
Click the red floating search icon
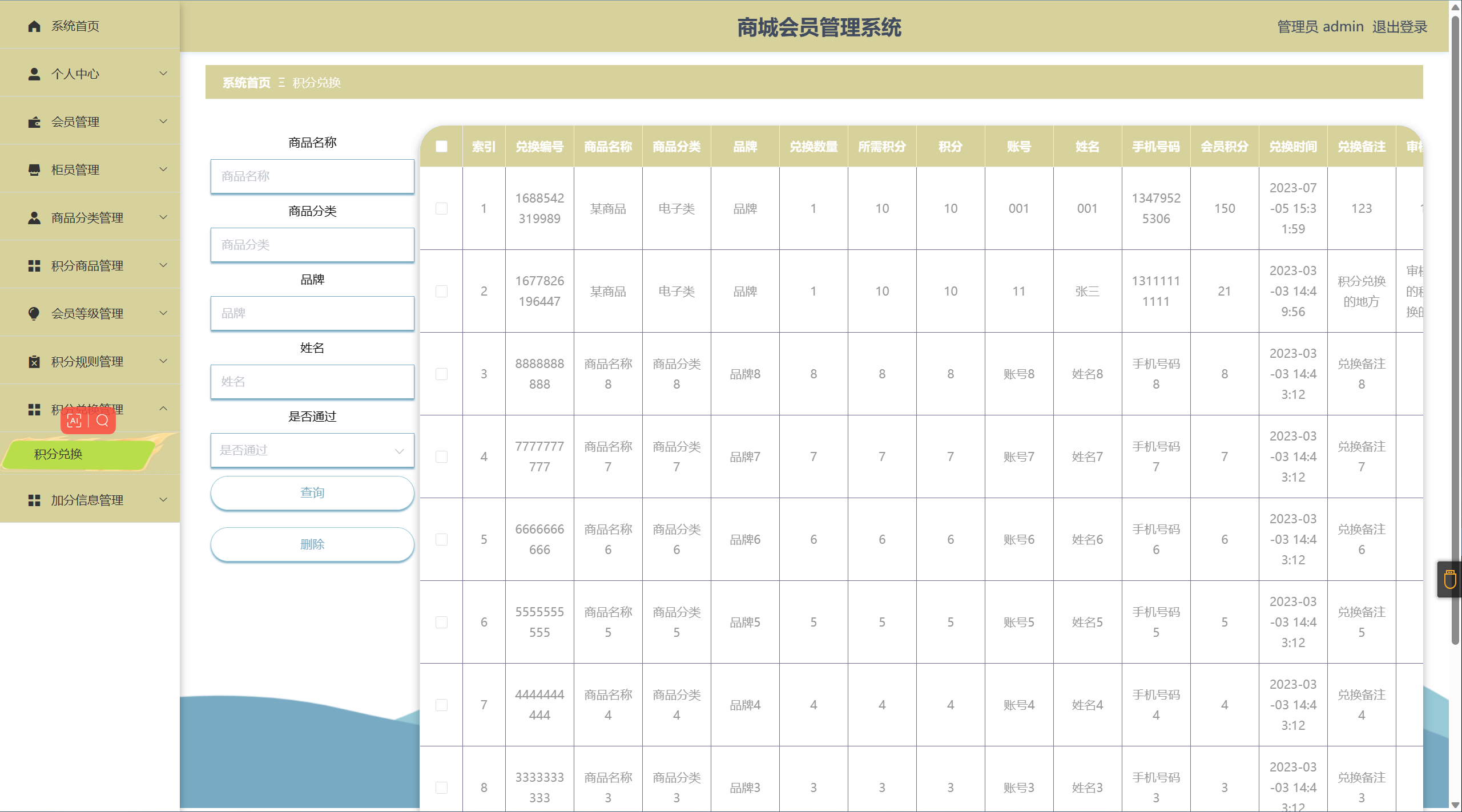[x=103, y=421]
